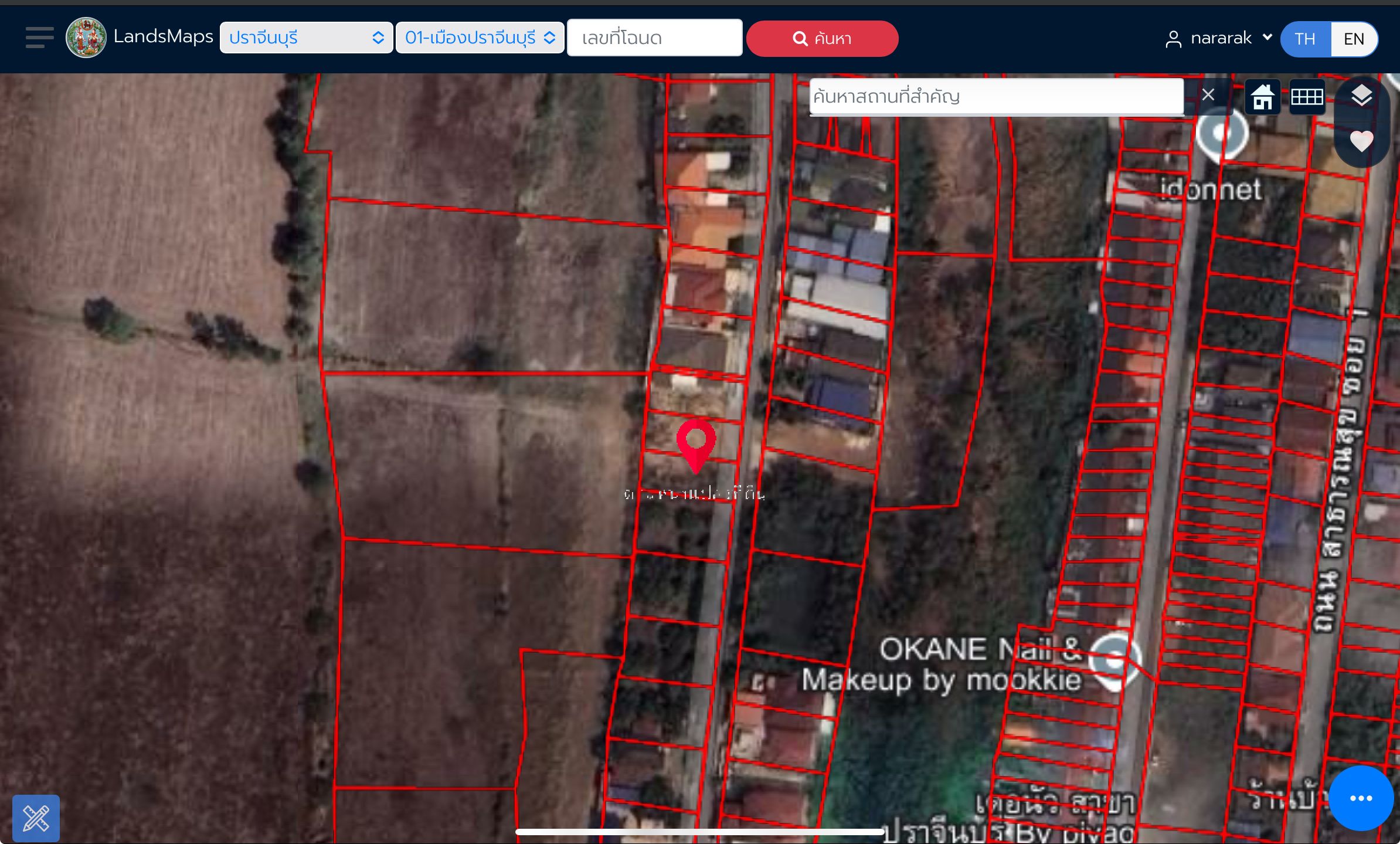
Task: Open the home building icon
Action: point(1262,97)
